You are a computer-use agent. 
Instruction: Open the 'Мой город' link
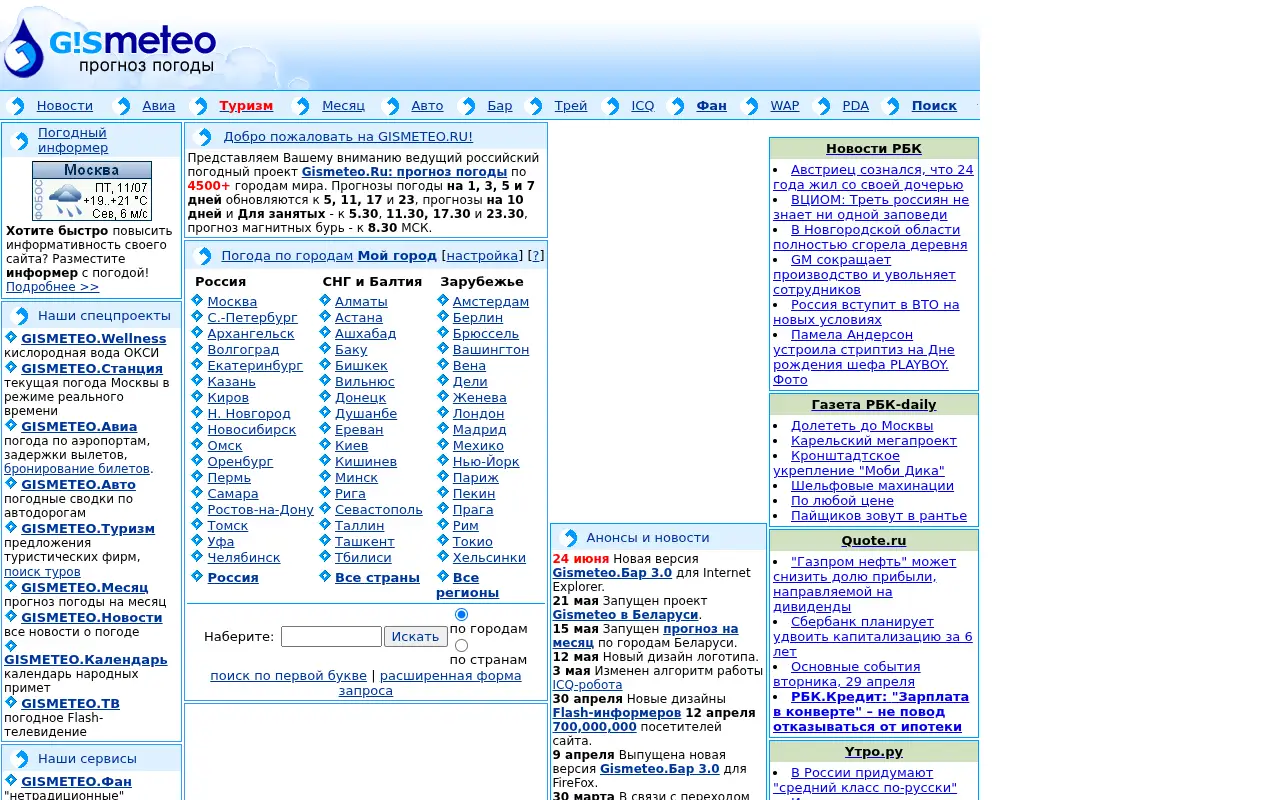(x=397, y=255)
